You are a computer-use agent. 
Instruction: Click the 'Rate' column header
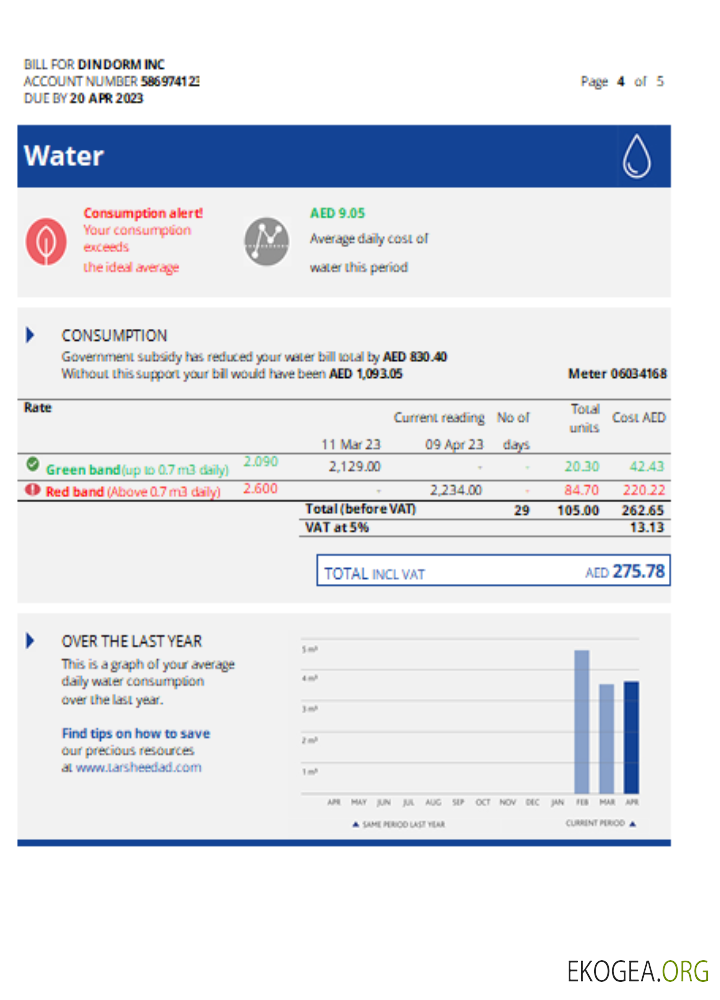point(38,408)
